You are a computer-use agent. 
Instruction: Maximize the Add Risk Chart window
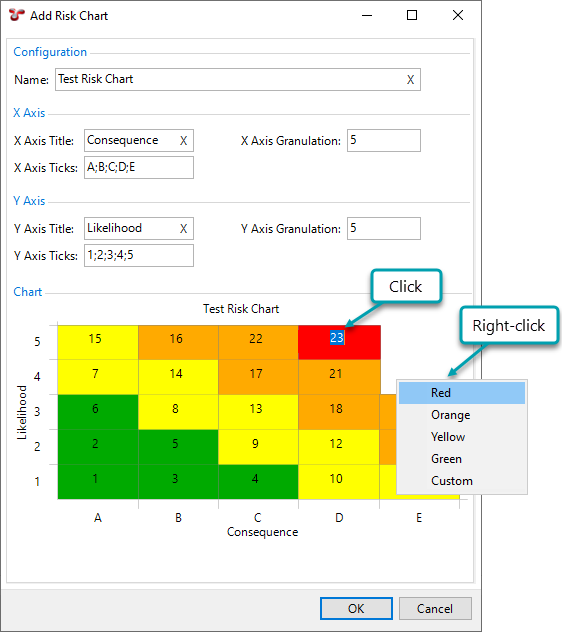(x=412, y=15)
